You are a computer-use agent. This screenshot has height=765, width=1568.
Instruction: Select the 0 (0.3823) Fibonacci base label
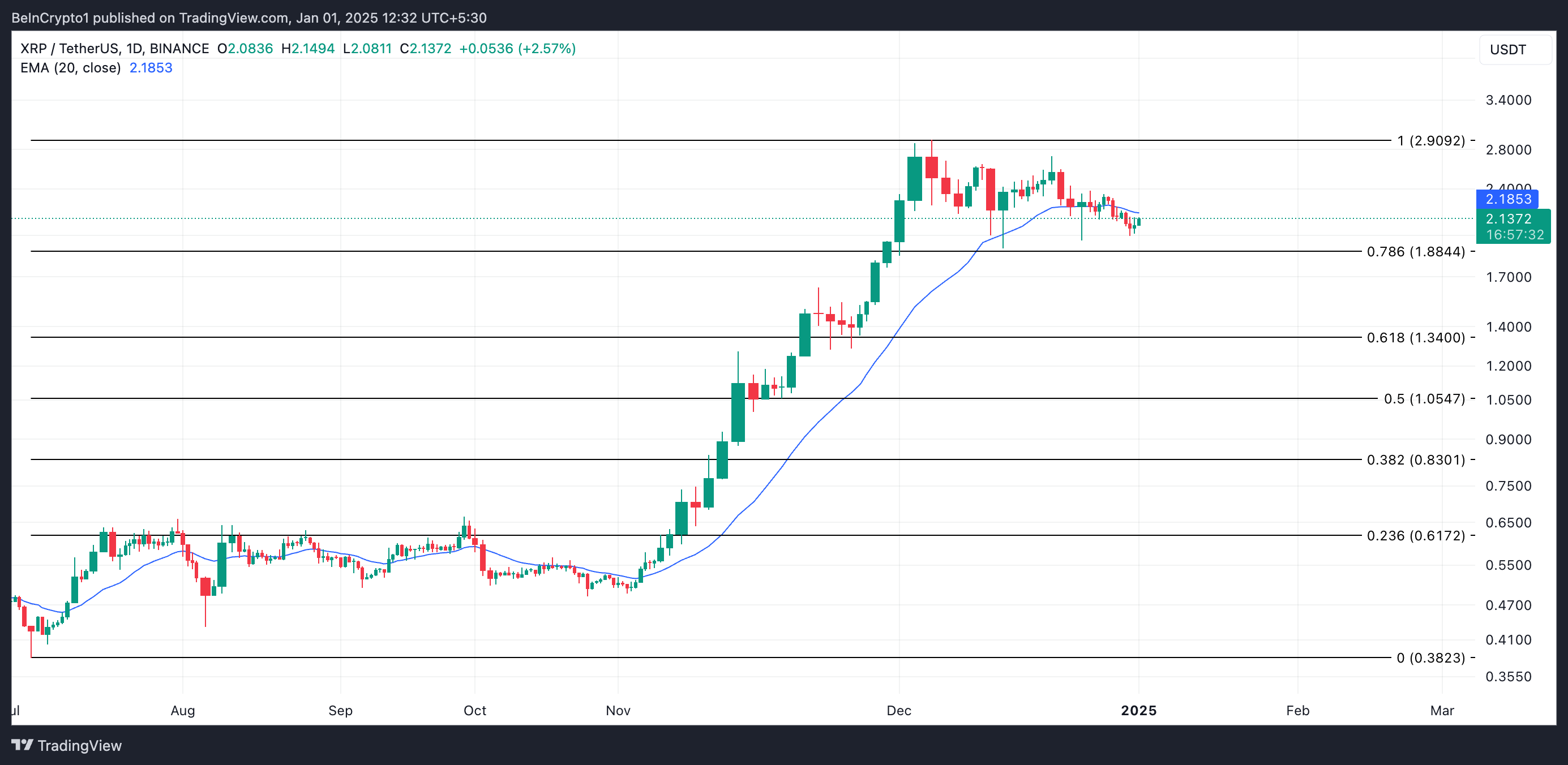1430,658
